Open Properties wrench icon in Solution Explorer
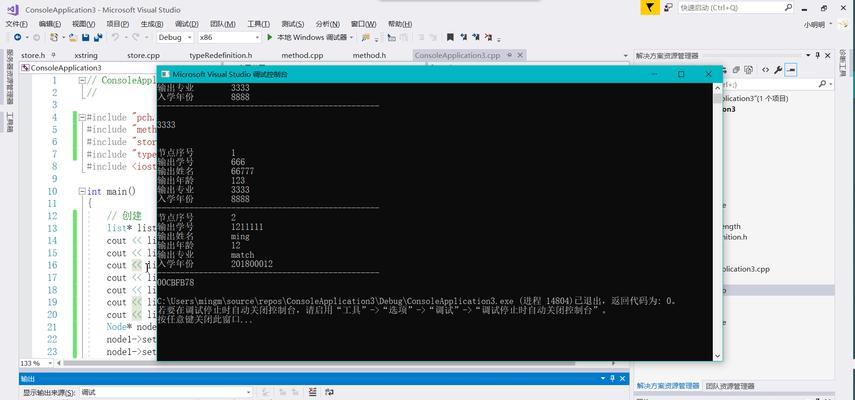Image resolution: width=855 pixels, height=400 pixels. coord(778,70)
